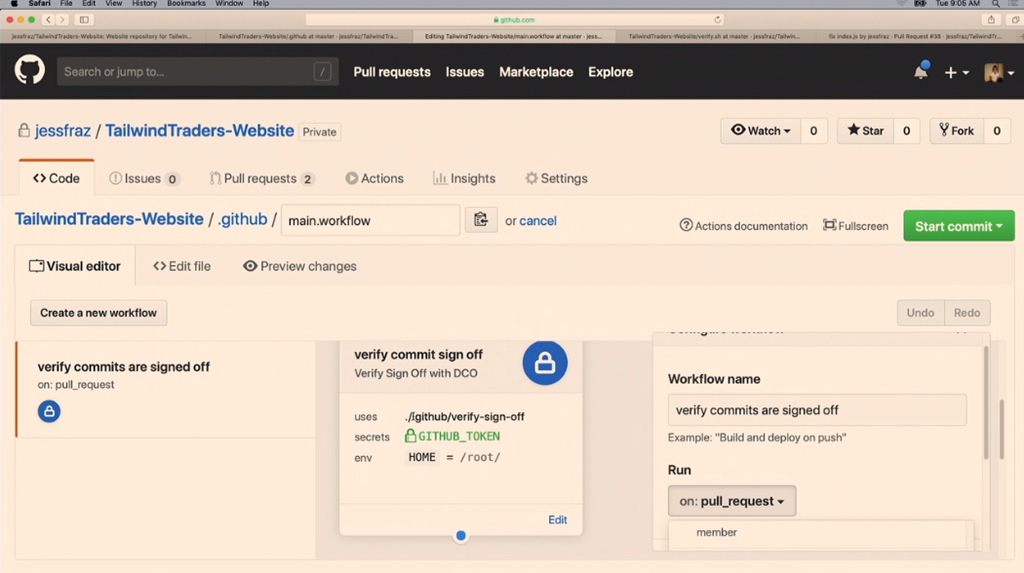Toggle Safari sidebar button

pos(84,20)
